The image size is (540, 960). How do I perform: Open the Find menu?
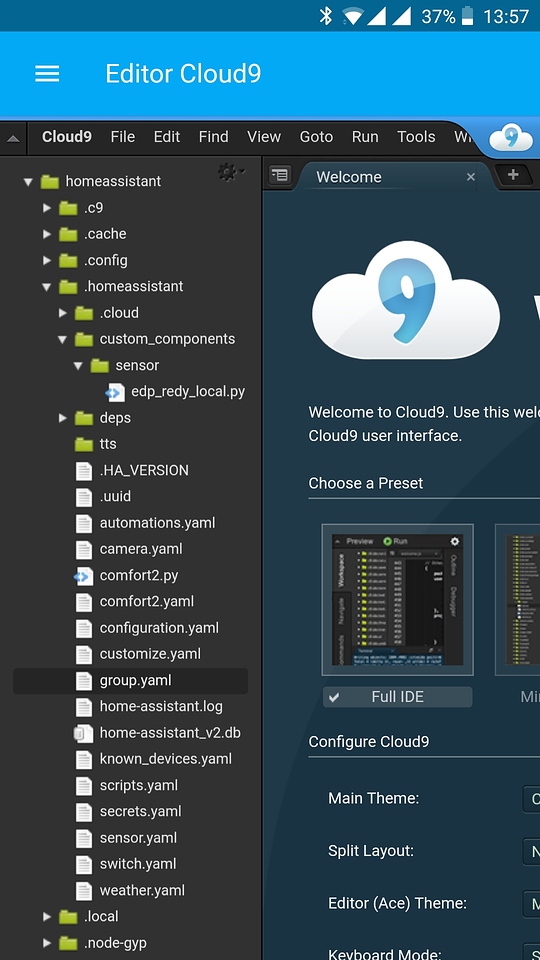tap(213, 137)
